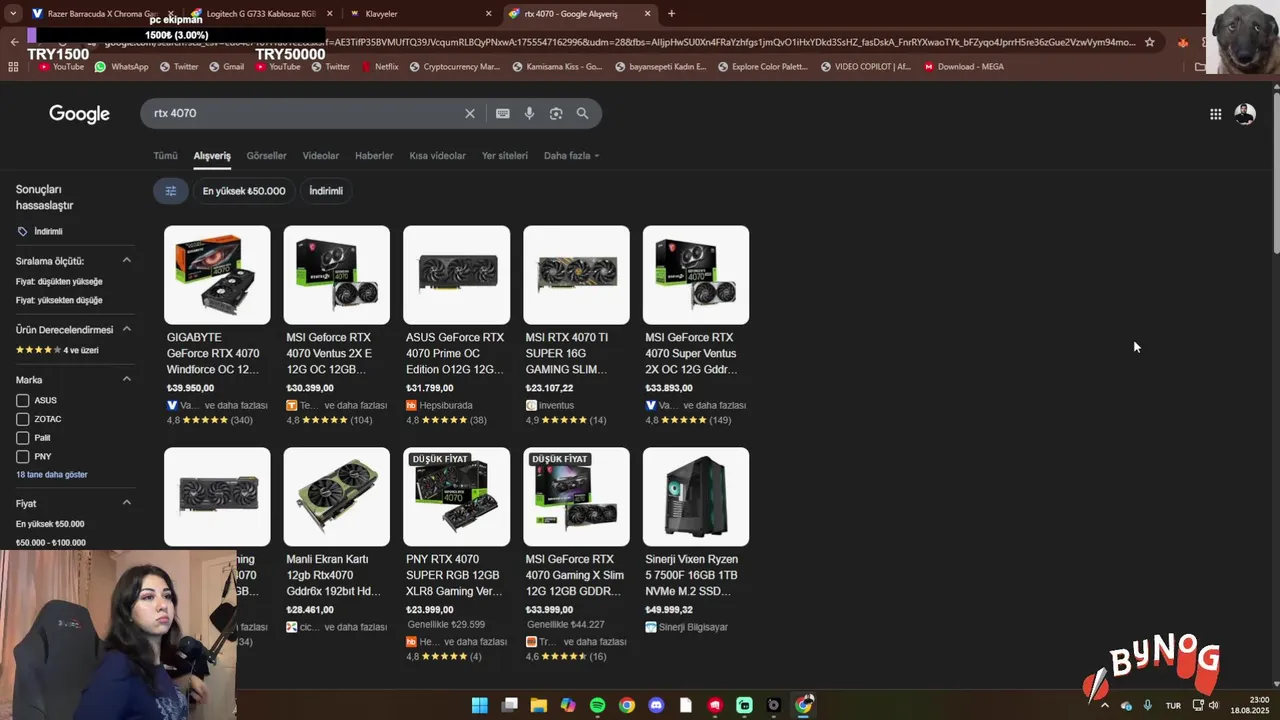Screen dimensions: 1280x720
Task: Check the Palit brand filter
Action: (x=23, y=438)
